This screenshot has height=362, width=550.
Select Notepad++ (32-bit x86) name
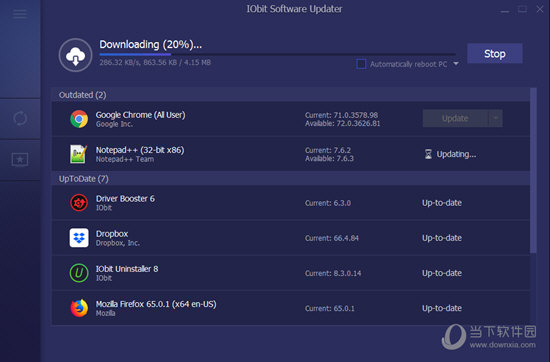pyautogui.click(x=140, y=150)
